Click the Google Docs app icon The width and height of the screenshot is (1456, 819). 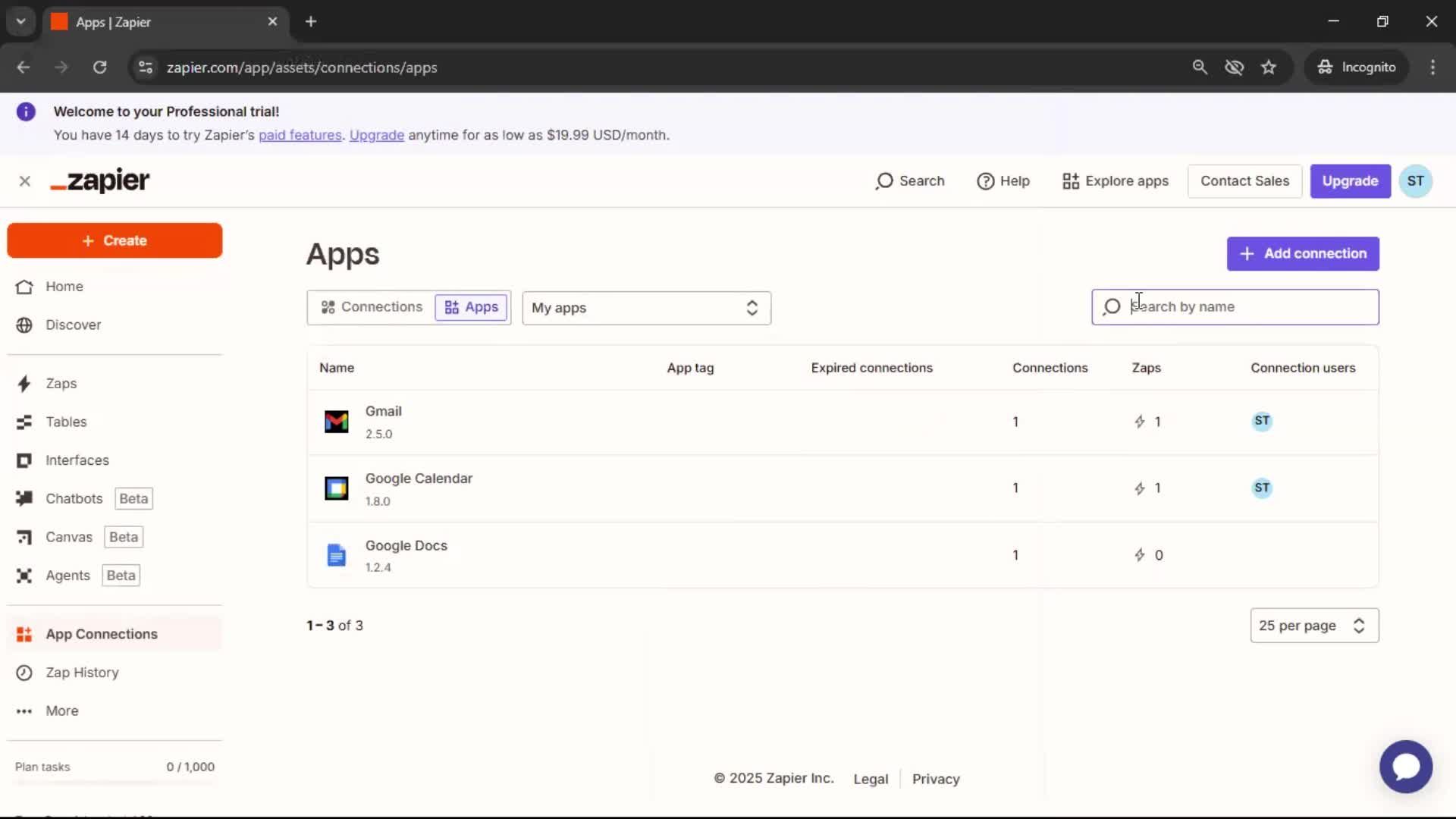337,555
